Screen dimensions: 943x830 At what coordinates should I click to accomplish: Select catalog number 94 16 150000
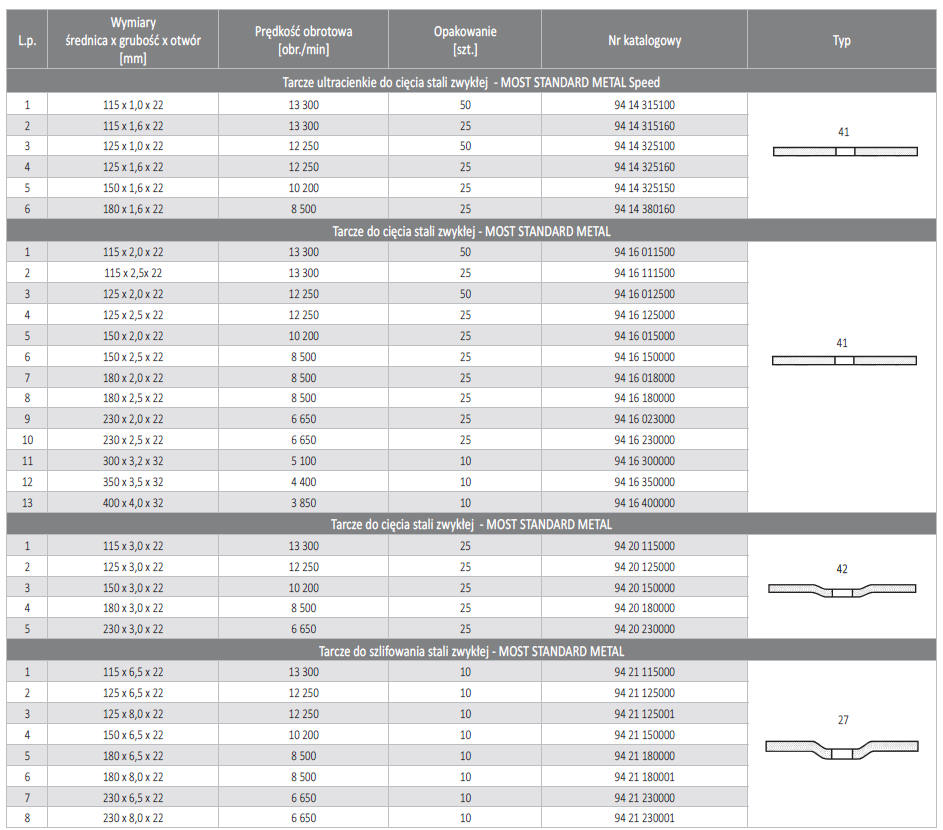[x=644, y=357]
